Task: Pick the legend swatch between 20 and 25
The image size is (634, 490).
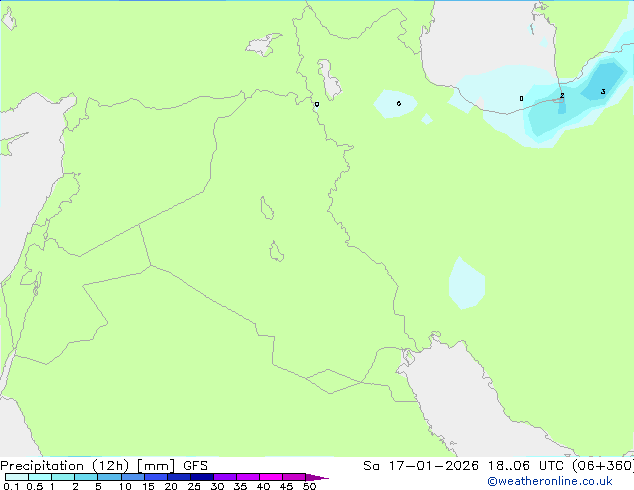Action: click(179, 477)
